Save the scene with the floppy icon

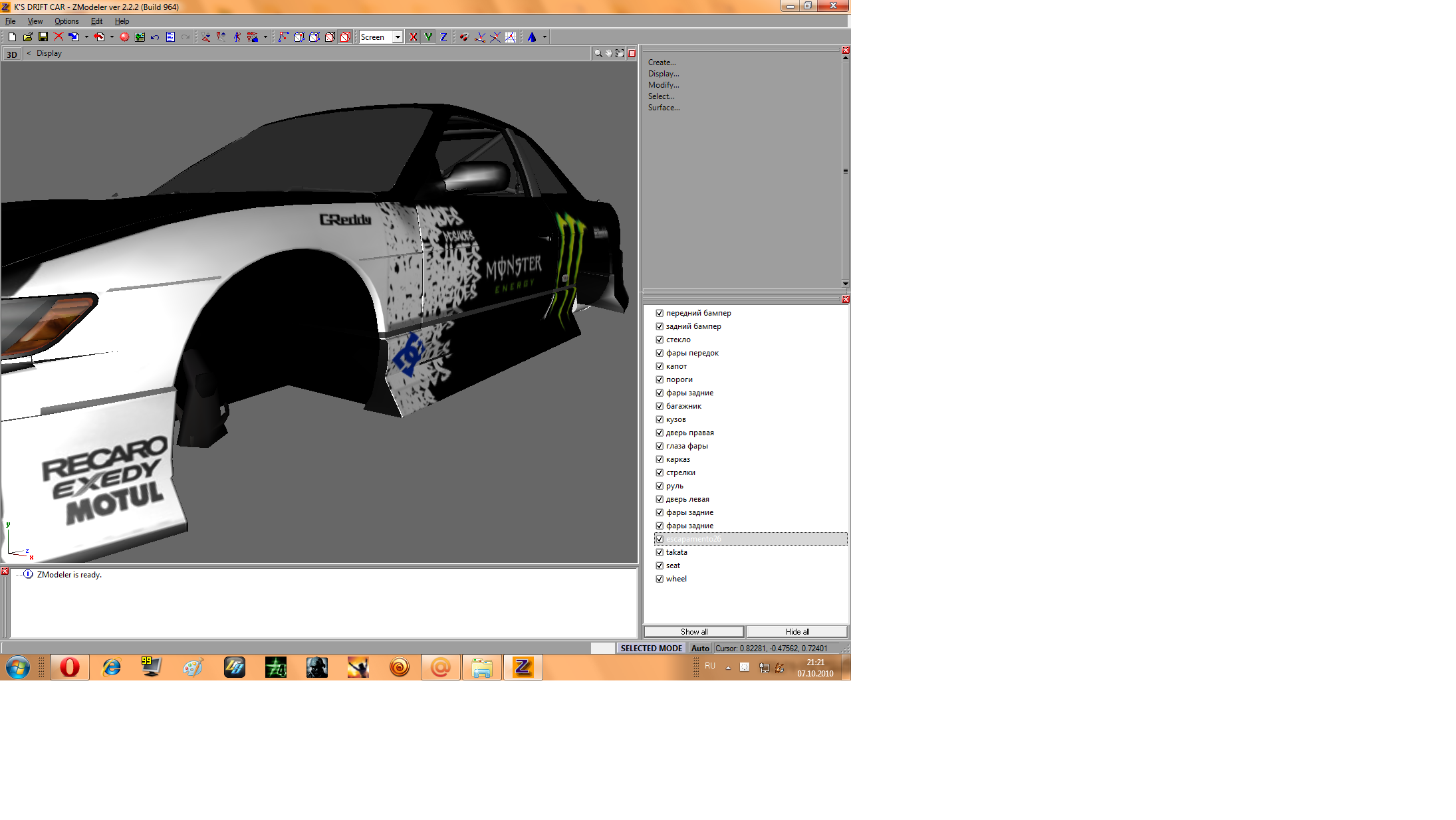[43, 37]
